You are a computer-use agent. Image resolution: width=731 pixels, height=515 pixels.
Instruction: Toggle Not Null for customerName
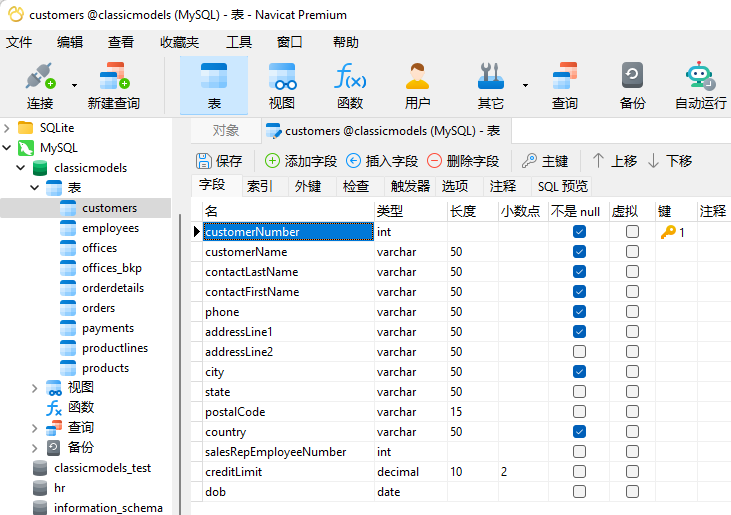pyautogui.click(x=579, y=252)
